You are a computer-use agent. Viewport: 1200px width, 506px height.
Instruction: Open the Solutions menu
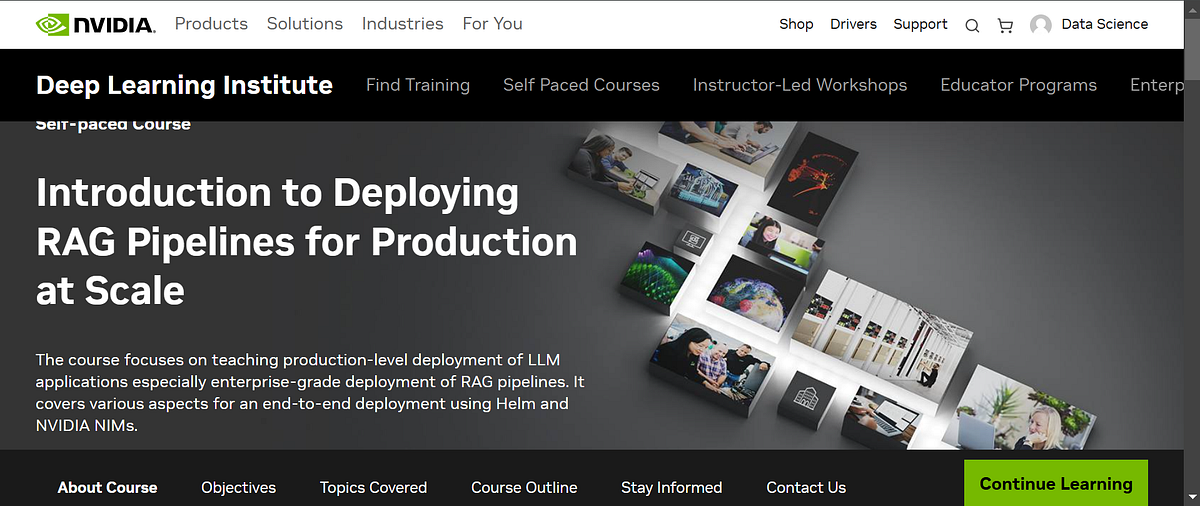305,23
